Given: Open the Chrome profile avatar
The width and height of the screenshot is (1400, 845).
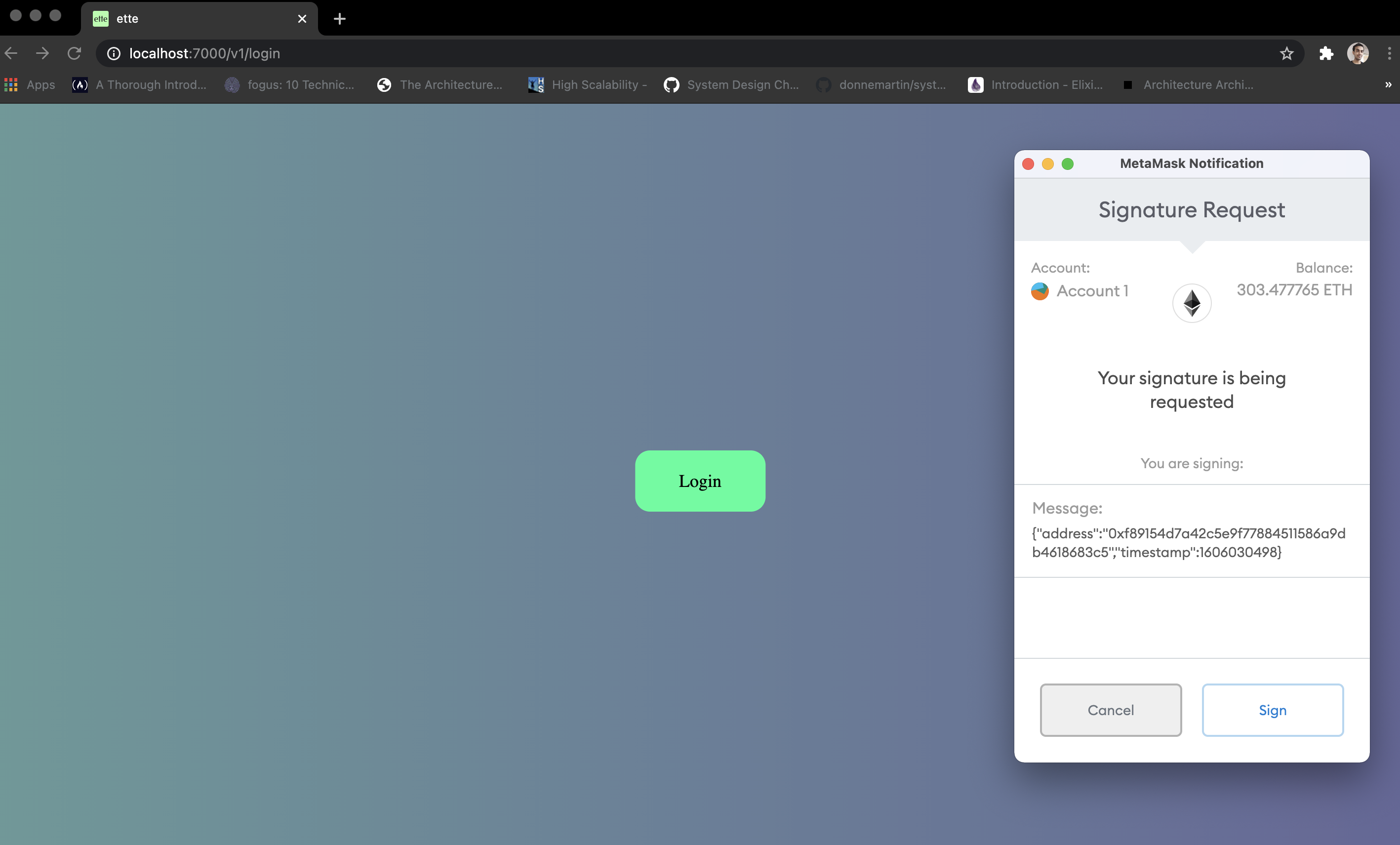Looking at the screenshot, I should click(x=1358, y=53).
